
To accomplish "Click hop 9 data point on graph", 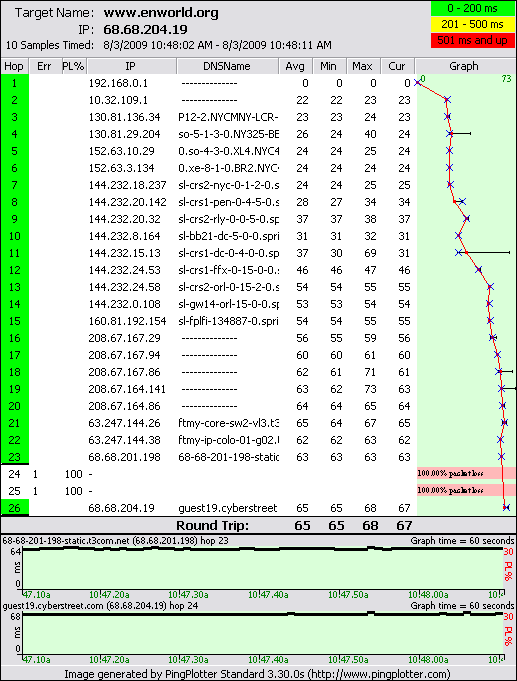I will (x=467, y=218).
